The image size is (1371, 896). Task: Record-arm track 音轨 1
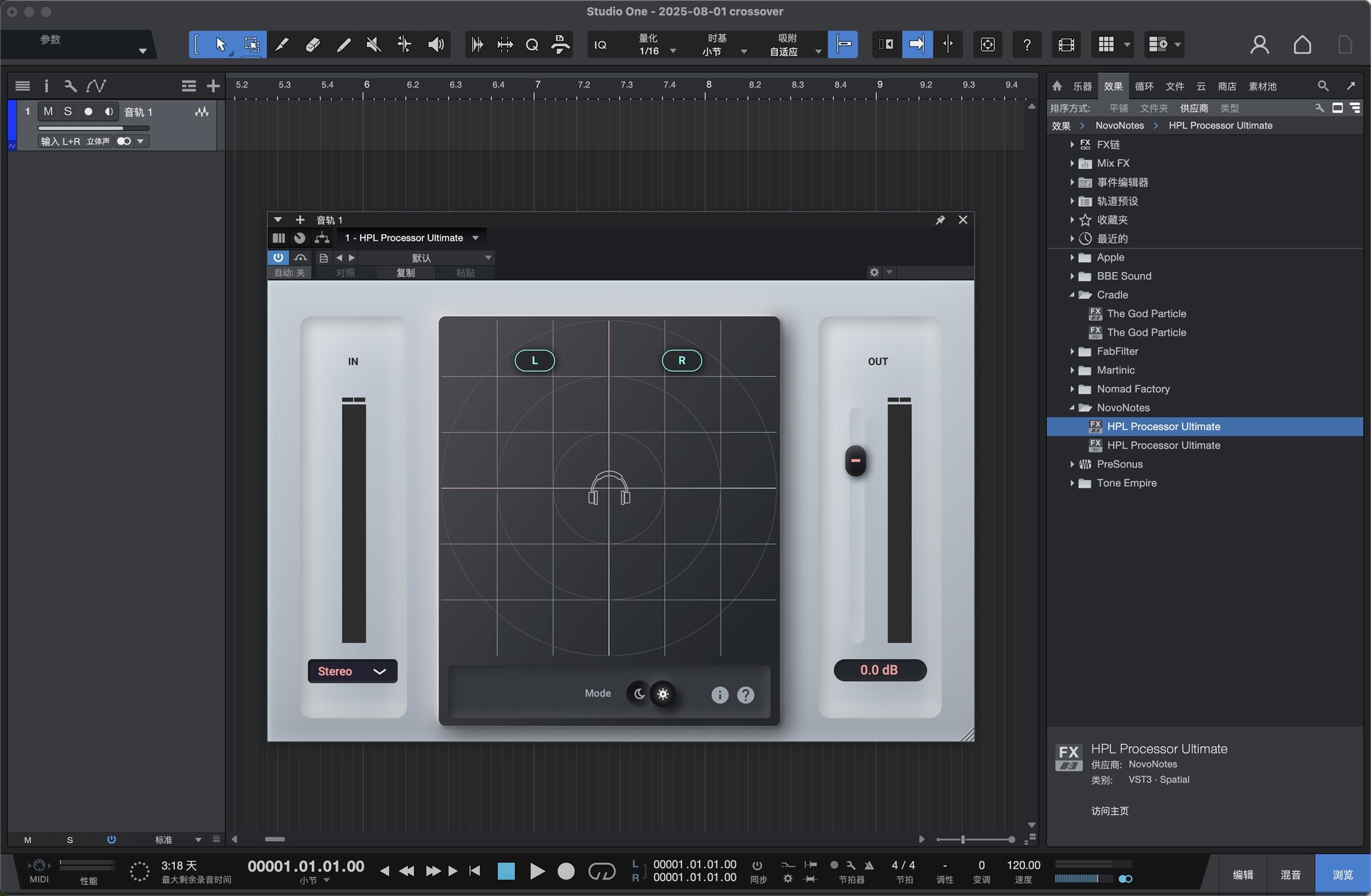coord(89,111)
